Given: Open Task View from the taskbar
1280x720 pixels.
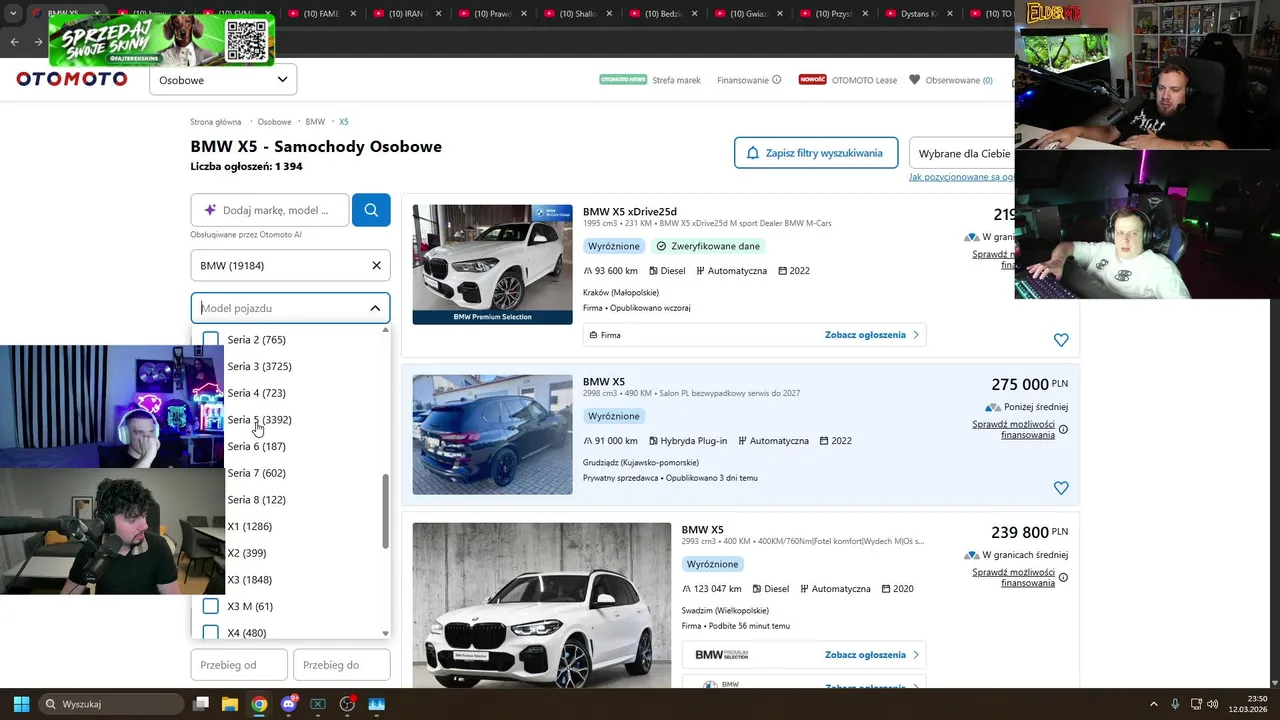Looking at the screenshot, I should coord(201,704).
